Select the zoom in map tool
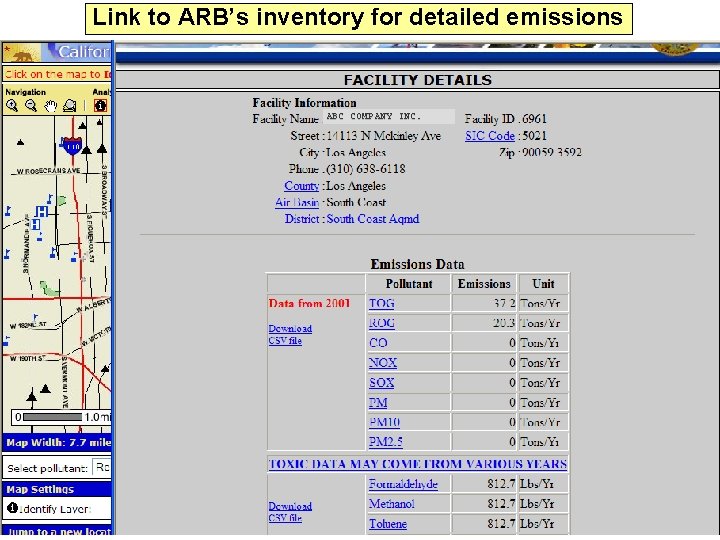This screenshot has height=540, width=720. (12, 106)
